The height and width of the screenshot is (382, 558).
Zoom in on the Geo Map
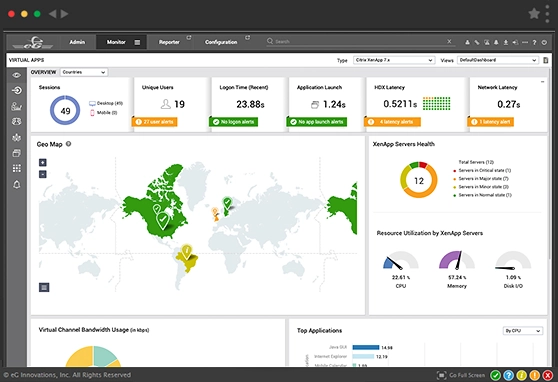(43, 163)
